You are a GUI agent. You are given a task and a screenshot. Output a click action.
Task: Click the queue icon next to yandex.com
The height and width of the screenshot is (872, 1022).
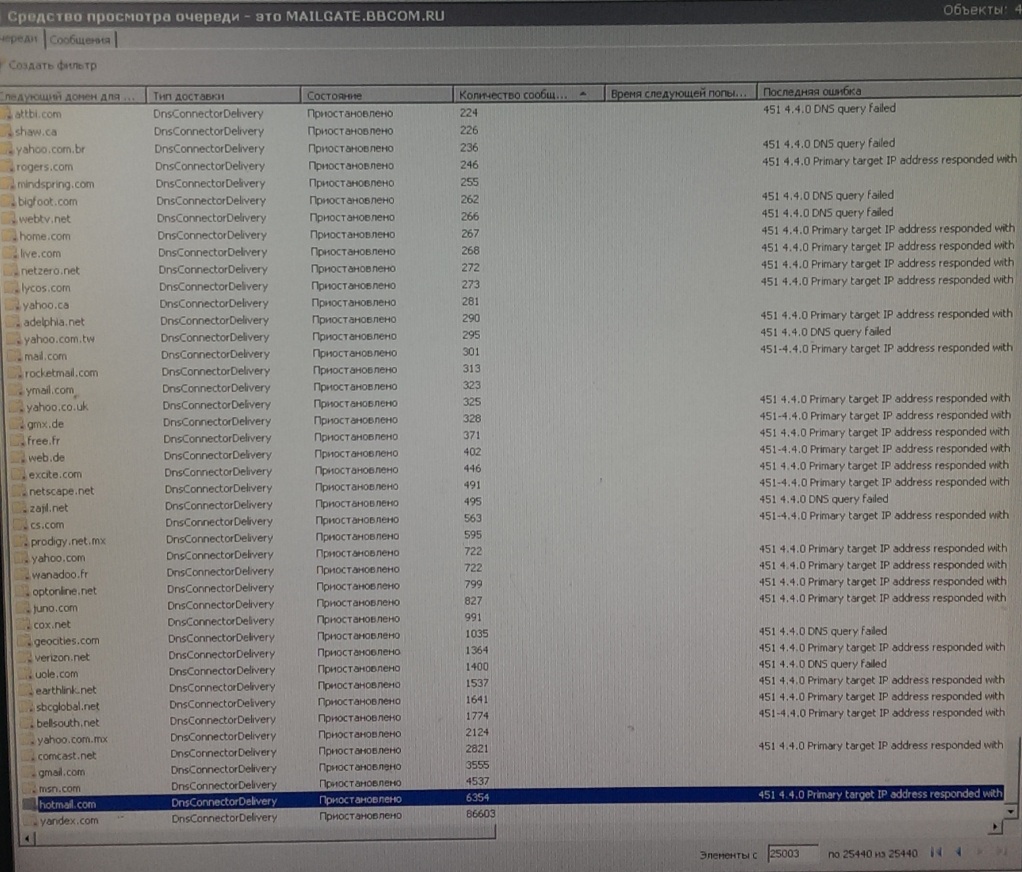[30, 821]
